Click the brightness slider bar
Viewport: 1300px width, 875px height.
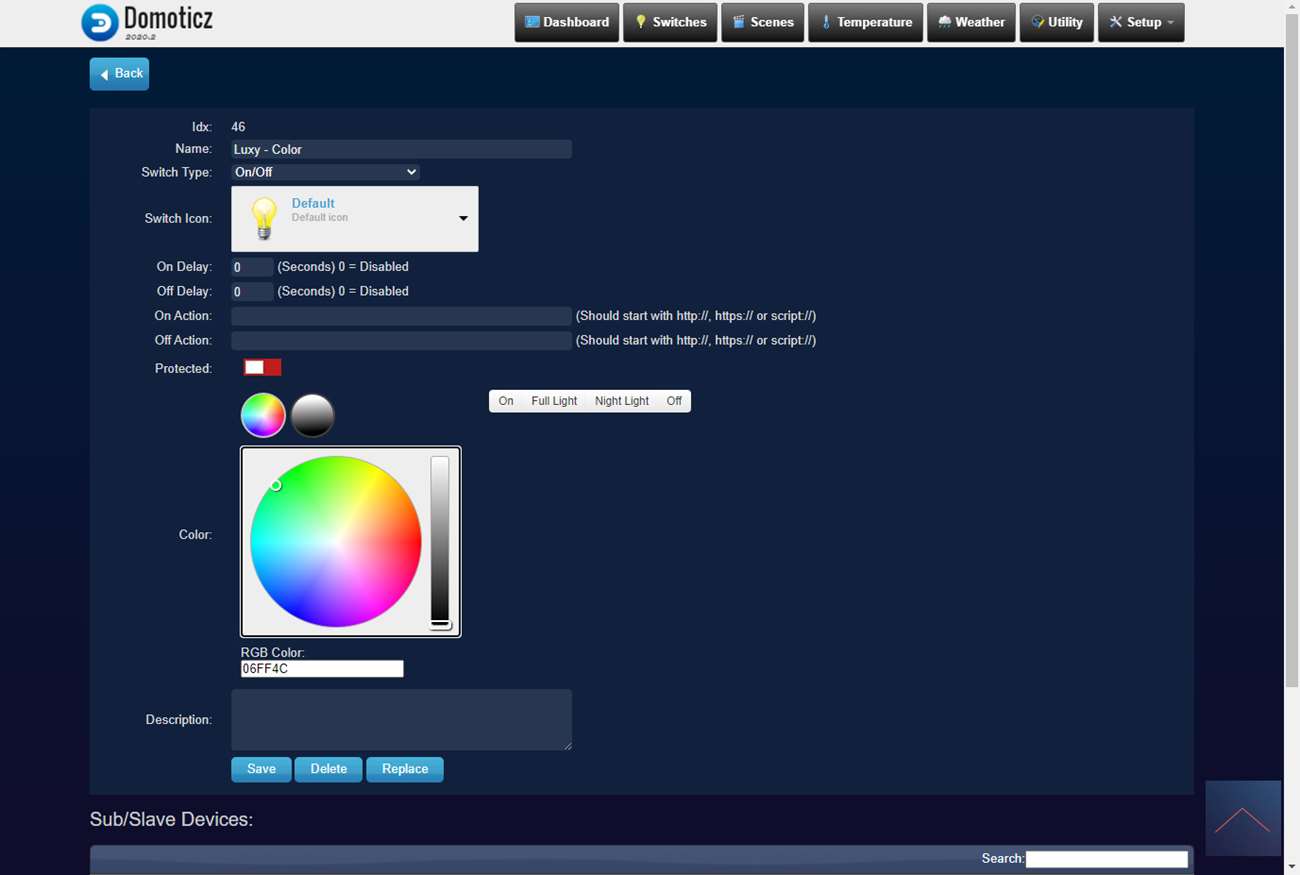440,540
